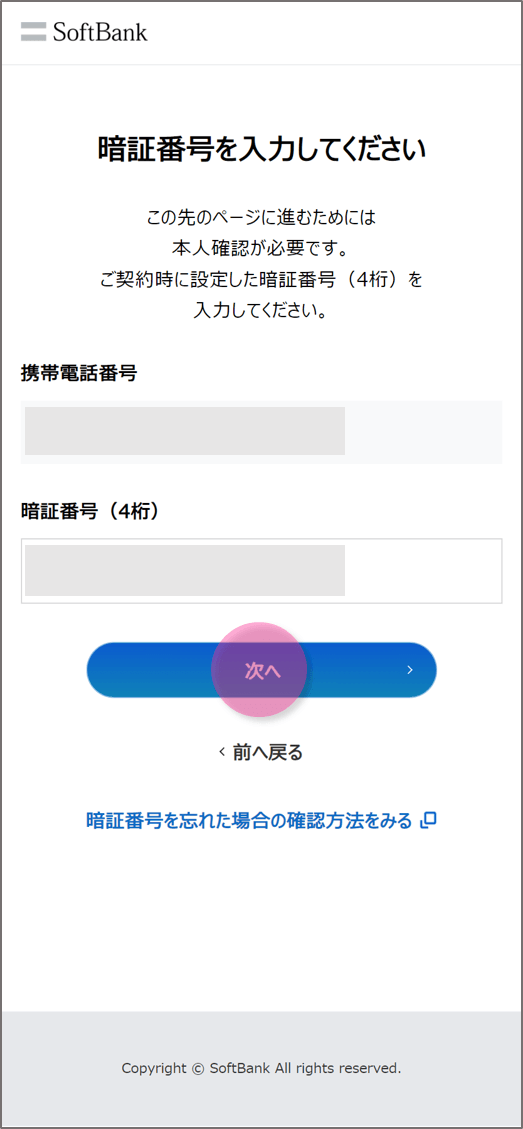Click the 携帯電話番号 display field
Screen dimensions: 523x1129
[262, 431]
